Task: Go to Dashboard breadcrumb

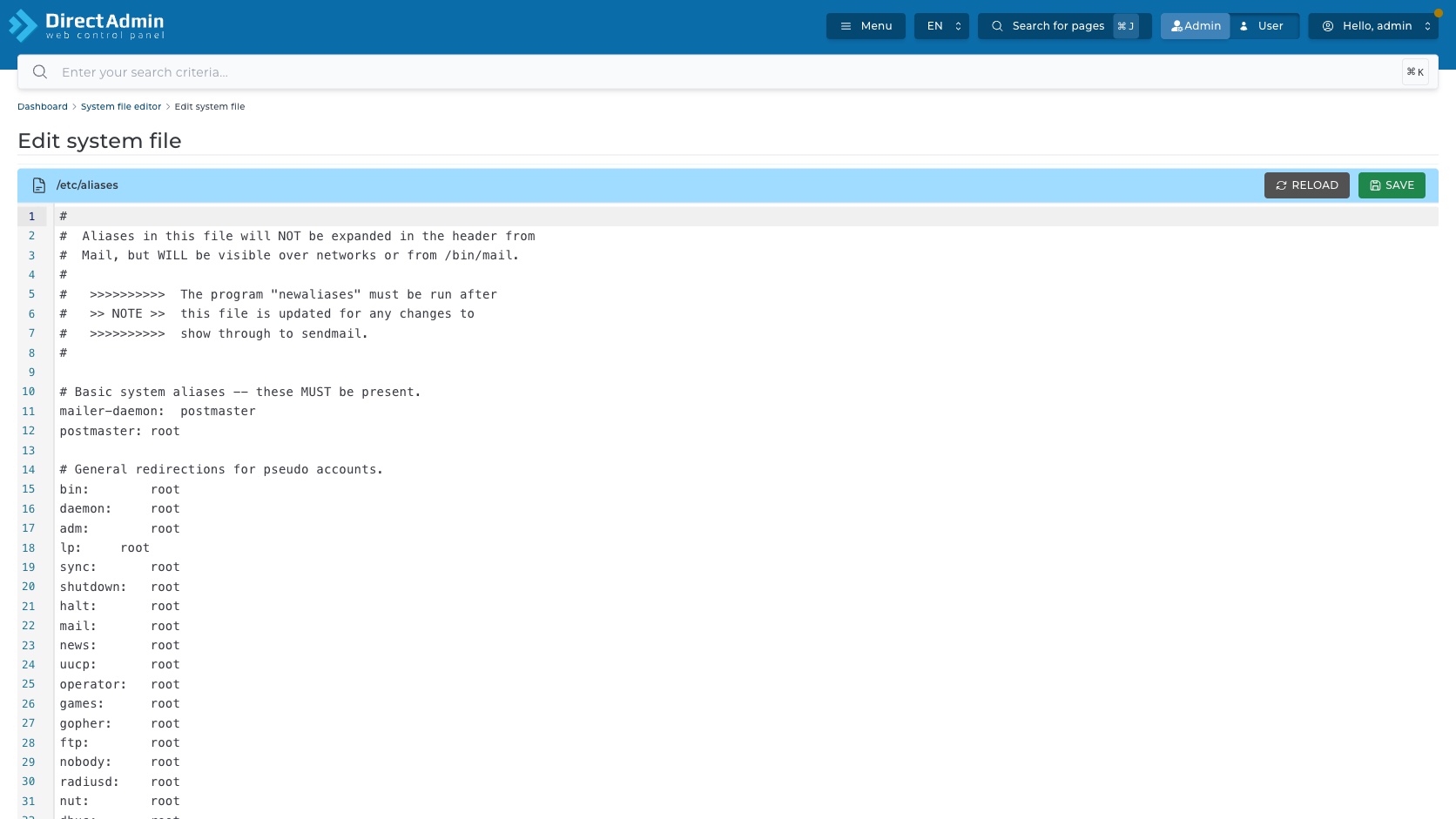Action: pos(43,106)
